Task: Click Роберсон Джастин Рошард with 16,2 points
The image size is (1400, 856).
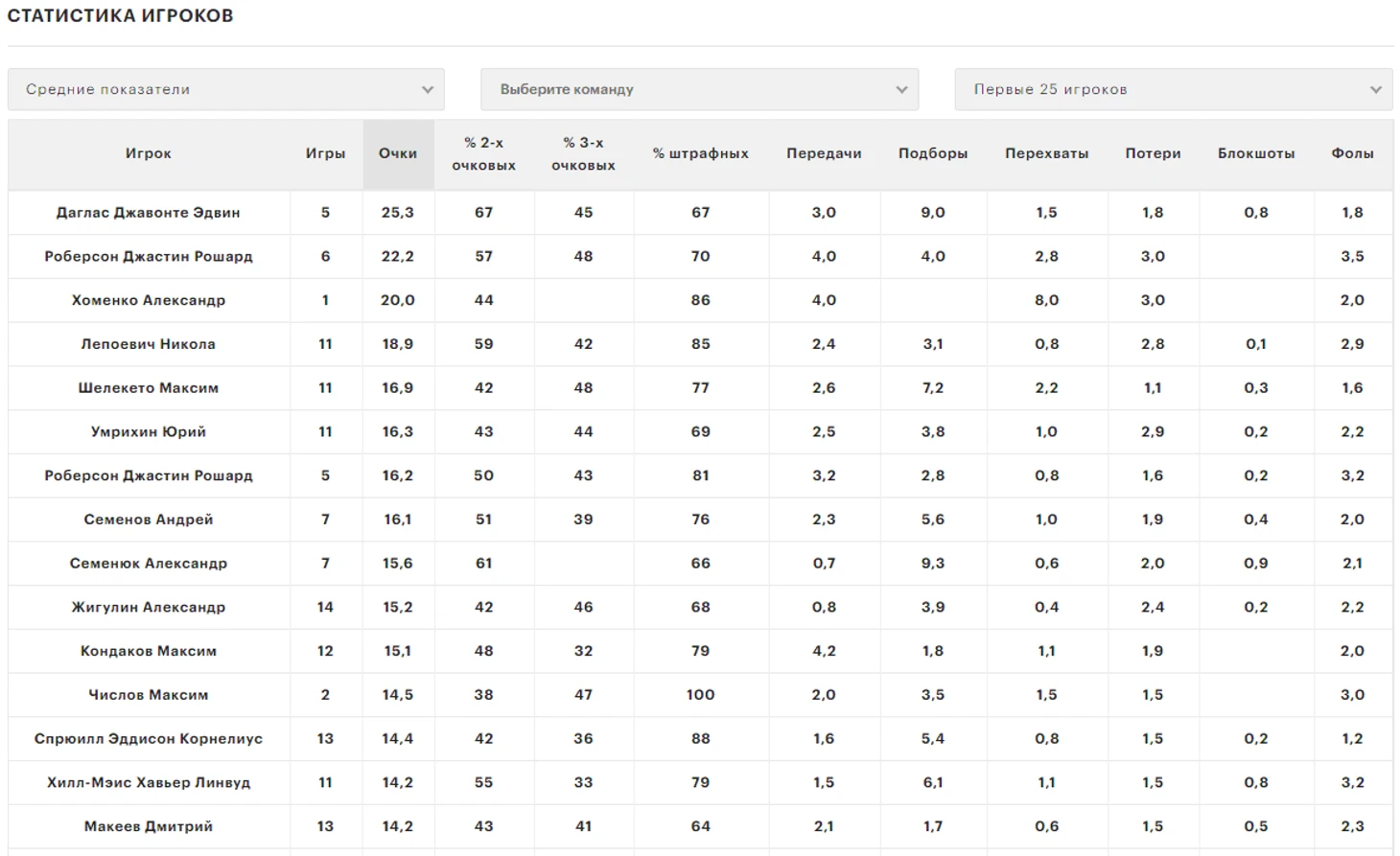Action: point(149,476)
